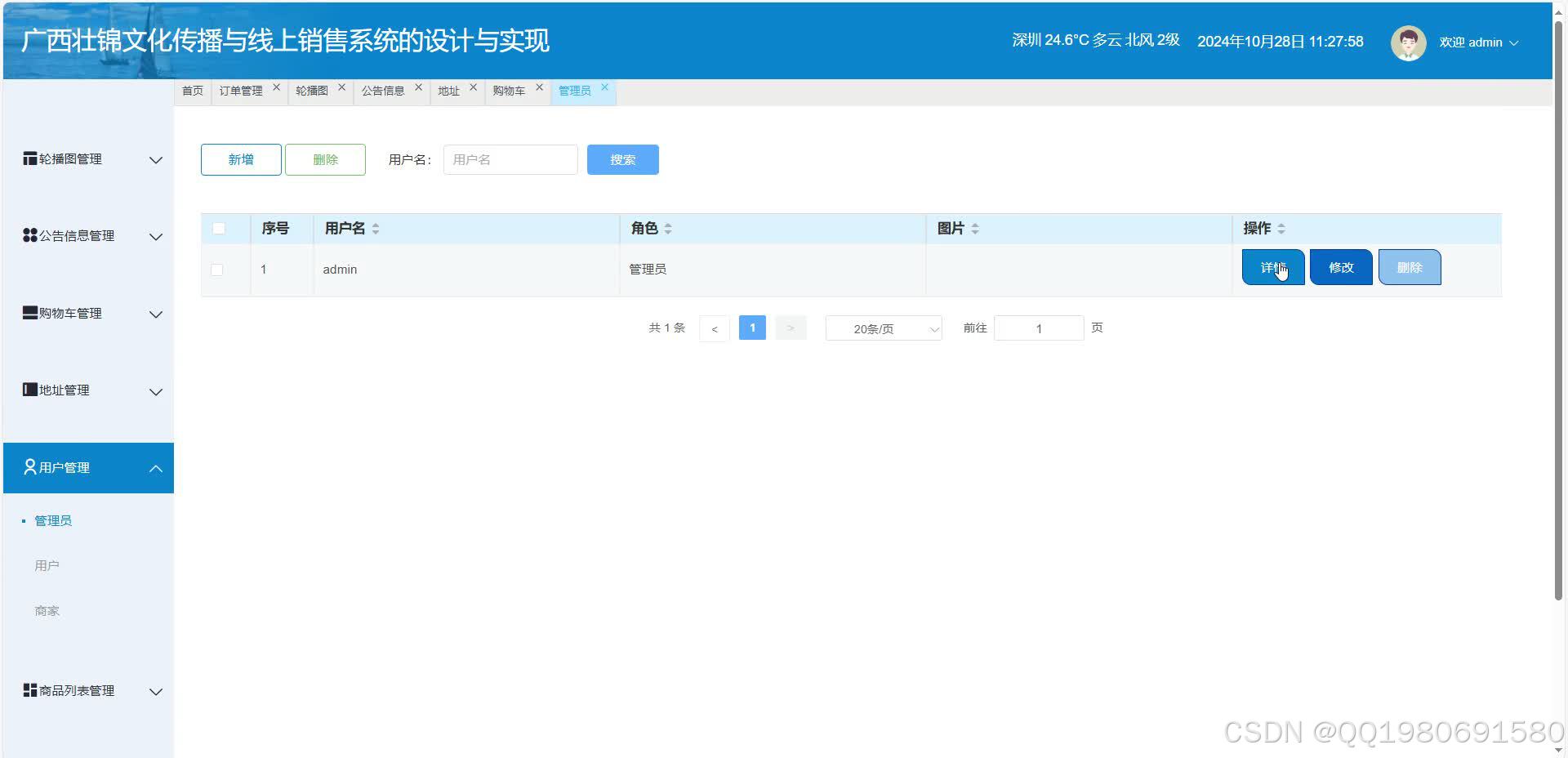1568x758 pixels.
Task: Sort the 角色 column by clicking its arrows
Action: (669, 229)
